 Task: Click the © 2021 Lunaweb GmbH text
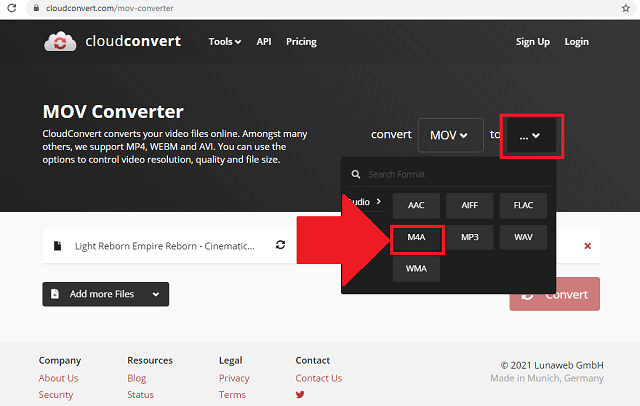[552, 365]
